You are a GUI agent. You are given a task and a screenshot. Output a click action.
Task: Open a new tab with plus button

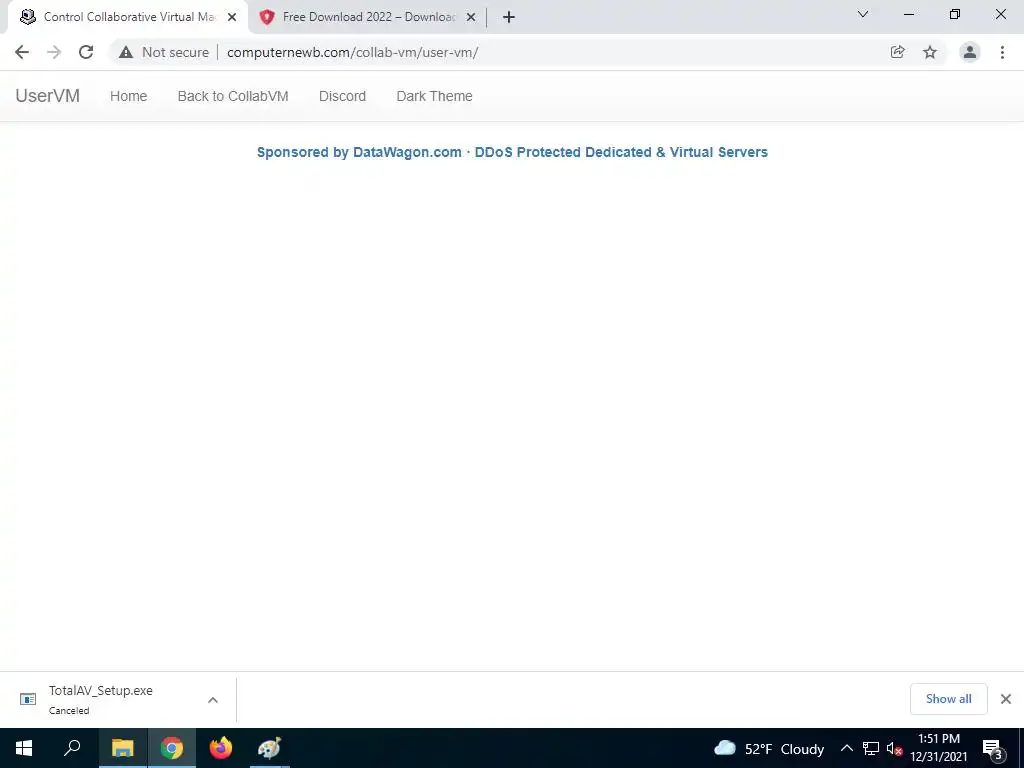pyautogui.click(x=509, y=17)
